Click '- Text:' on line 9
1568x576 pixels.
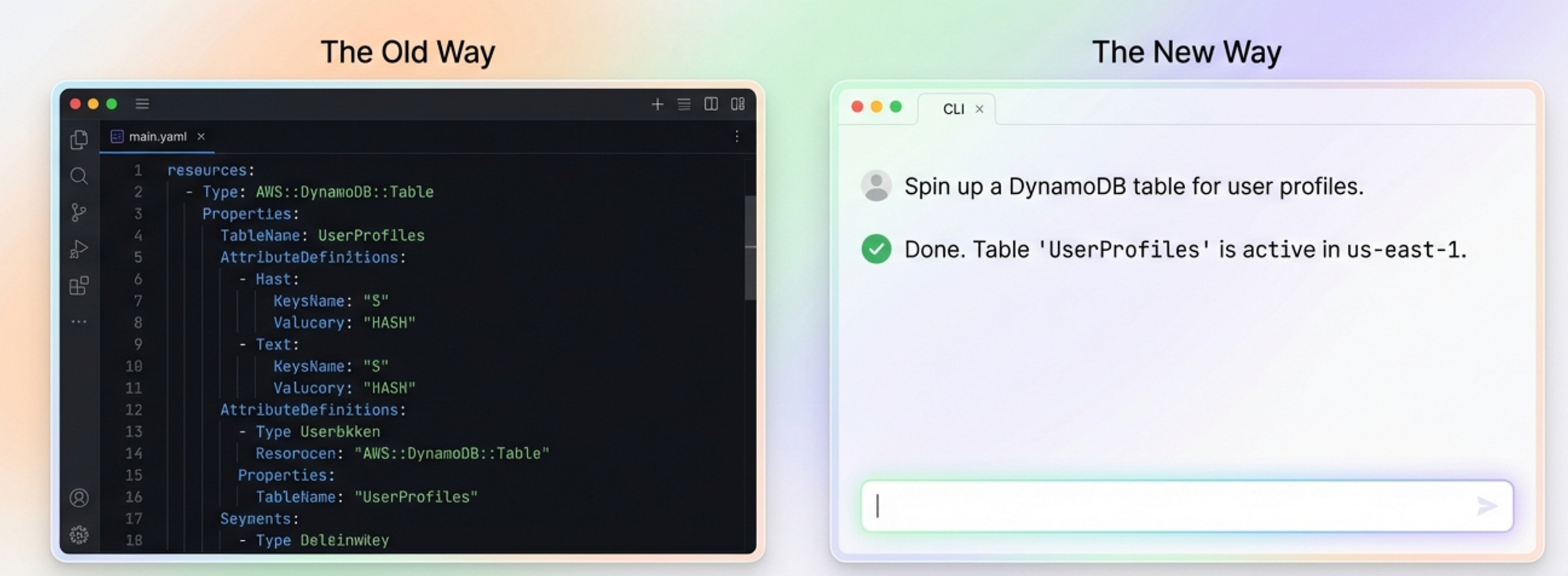(268, 344)
